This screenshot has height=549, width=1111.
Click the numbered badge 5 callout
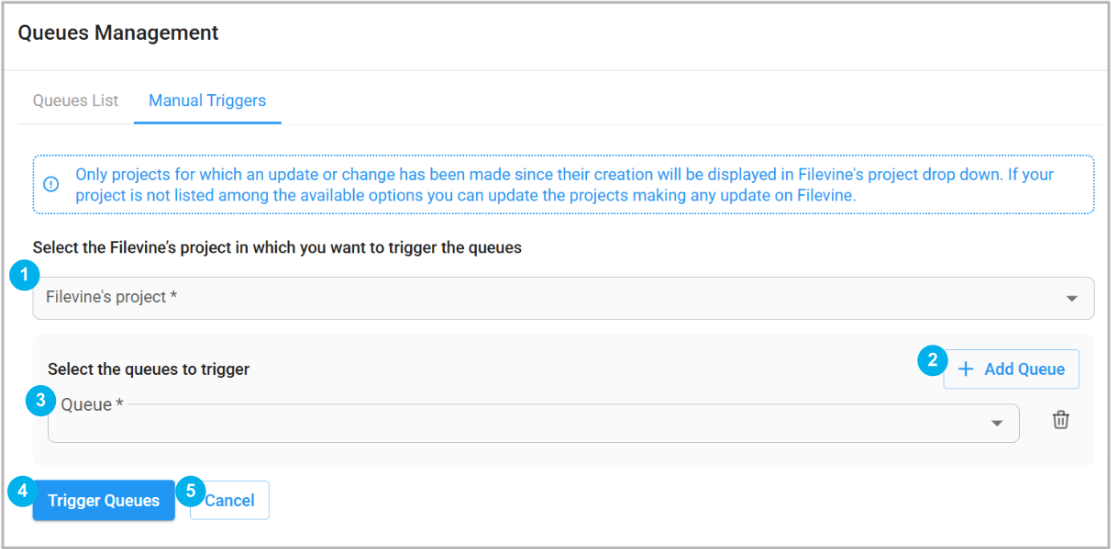click(191, 490)
